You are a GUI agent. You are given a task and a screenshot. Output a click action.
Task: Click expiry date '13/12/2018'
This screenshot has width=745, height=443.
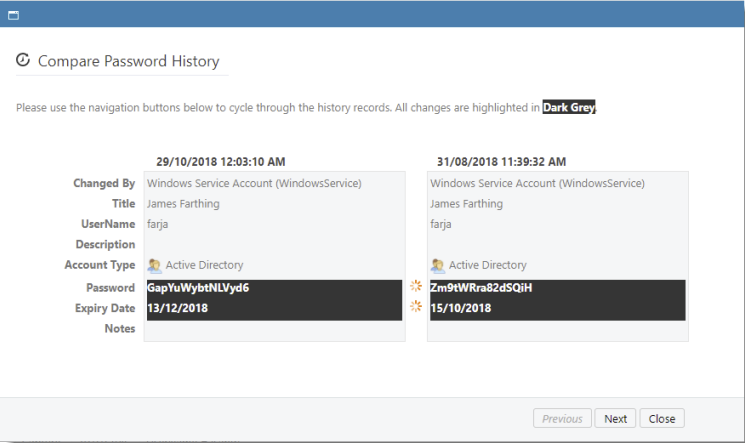pyautogui.click(x=177, y=308)
